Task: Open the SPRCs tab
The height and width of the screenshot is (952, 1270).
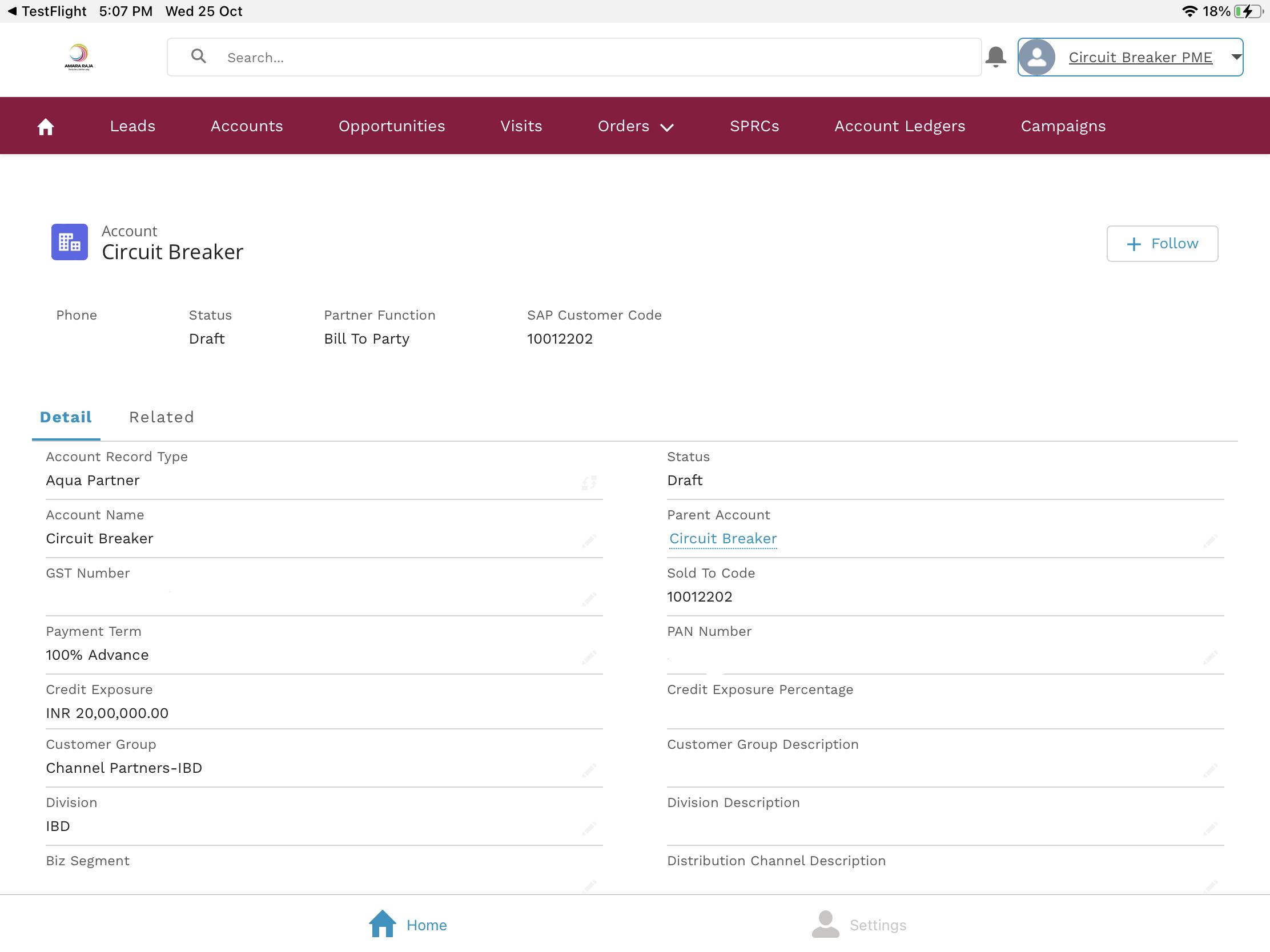Action: pos(754,126)
